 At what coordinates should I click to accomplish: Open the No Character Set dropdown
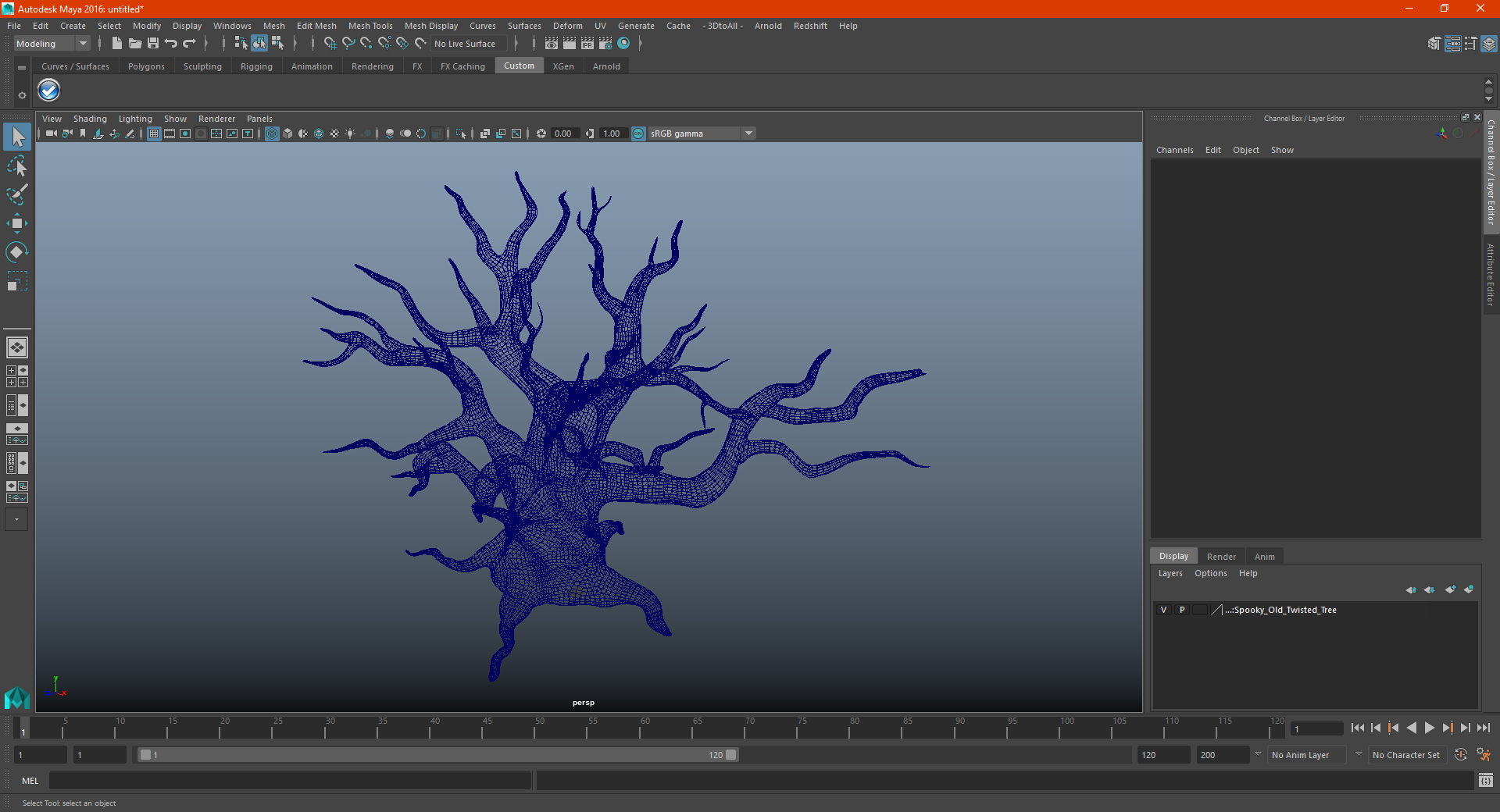(1406, 755)
